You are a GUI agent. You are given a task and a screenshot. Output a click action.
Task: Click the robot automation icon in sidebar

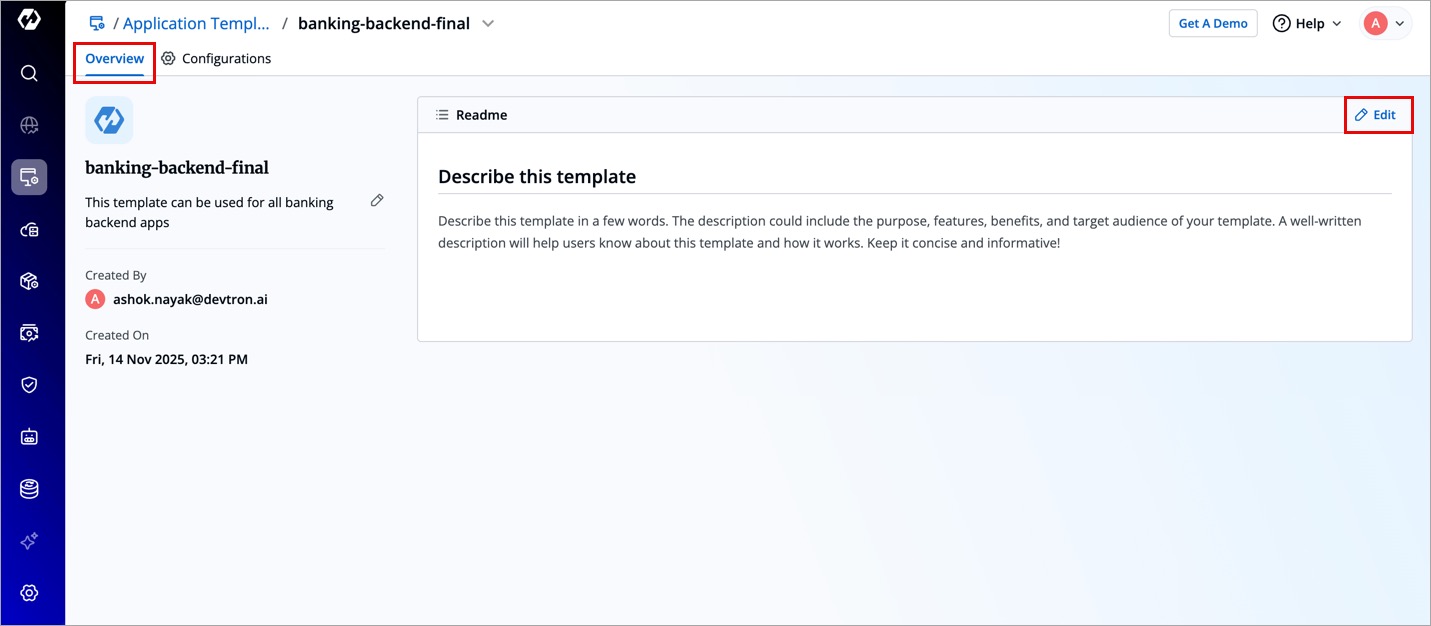(x=29, y=437)
